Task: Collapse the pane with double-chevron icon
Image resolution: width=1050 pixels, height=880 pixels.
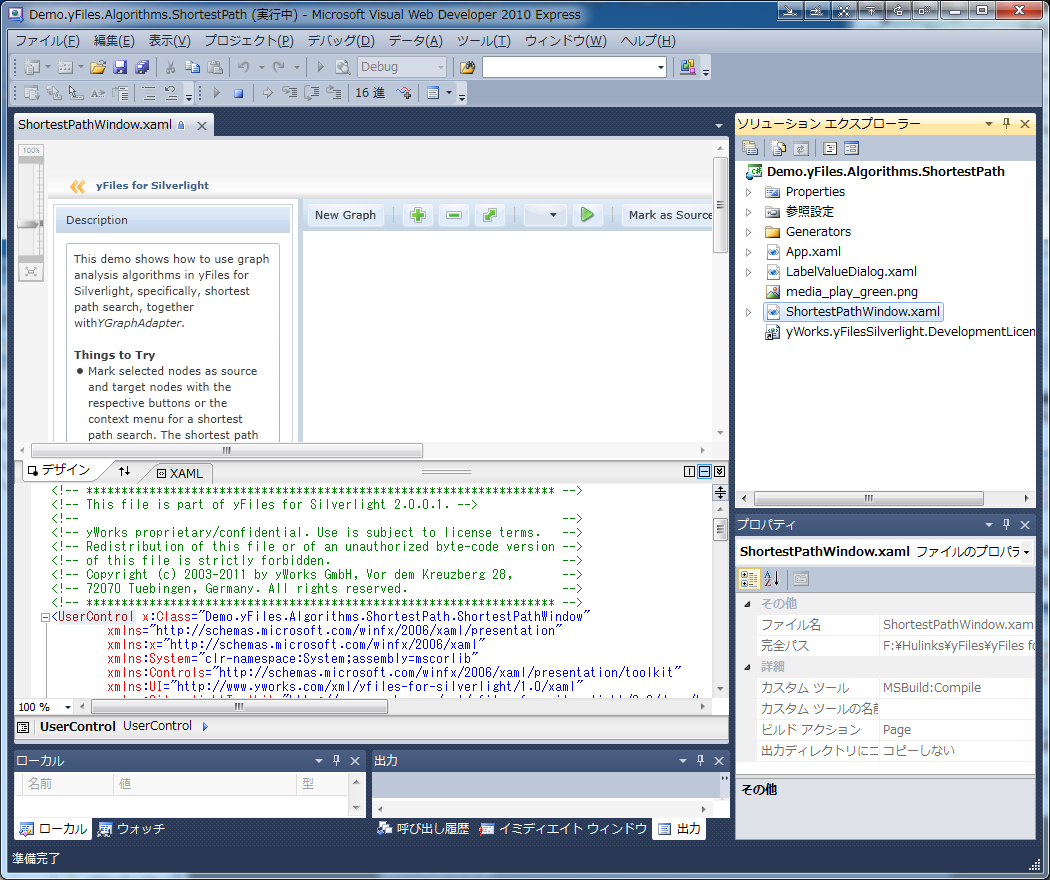Action: (x=719, y=471)
